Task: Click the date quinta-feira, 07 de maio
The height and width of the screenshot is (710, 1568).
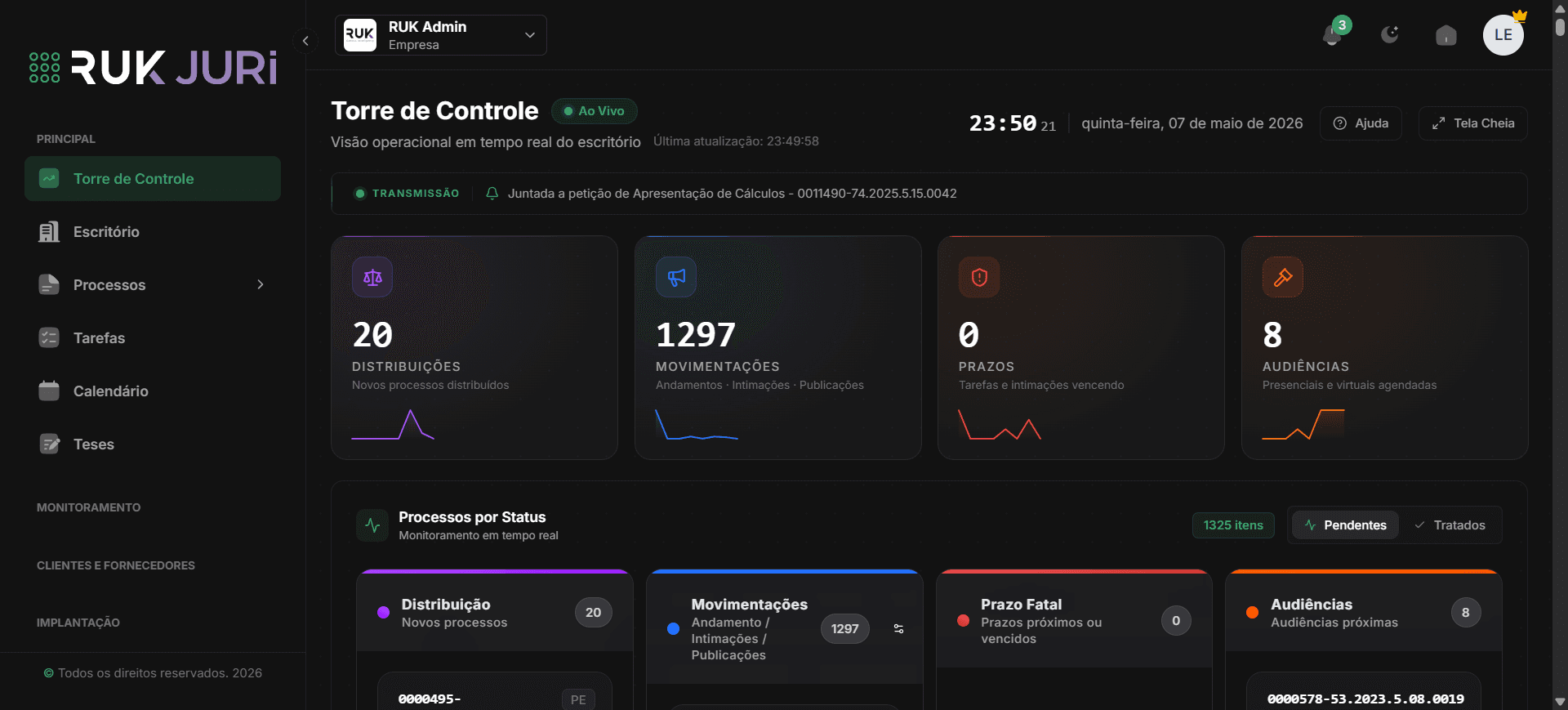Action: [x=1192, y=123]
